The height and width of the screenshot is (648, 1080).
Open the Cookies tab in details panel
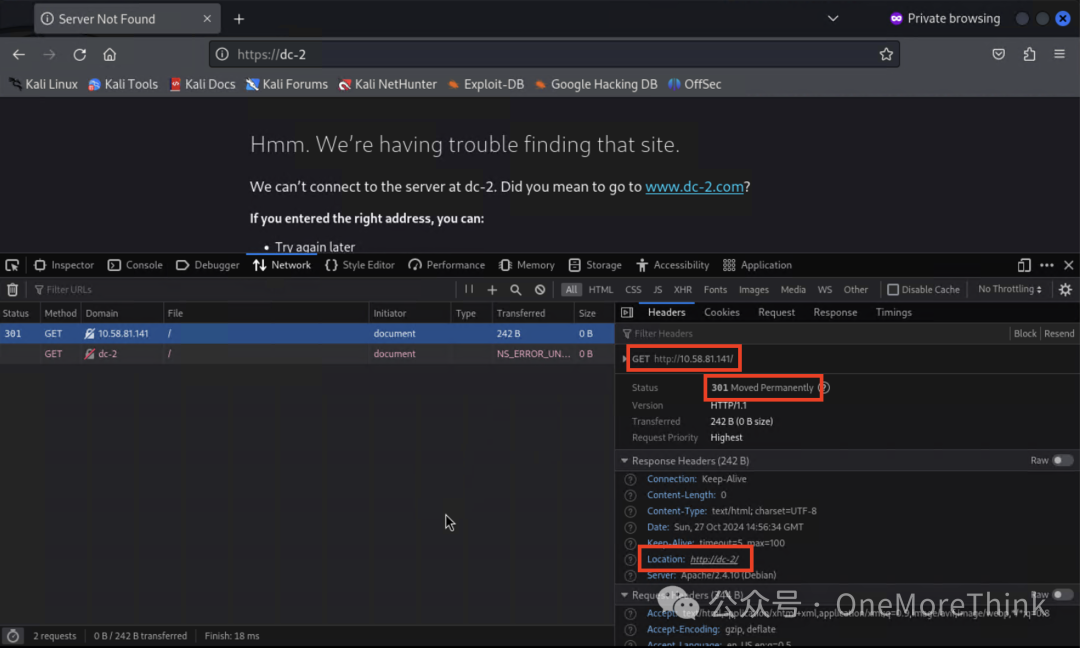tap(721, 313)
